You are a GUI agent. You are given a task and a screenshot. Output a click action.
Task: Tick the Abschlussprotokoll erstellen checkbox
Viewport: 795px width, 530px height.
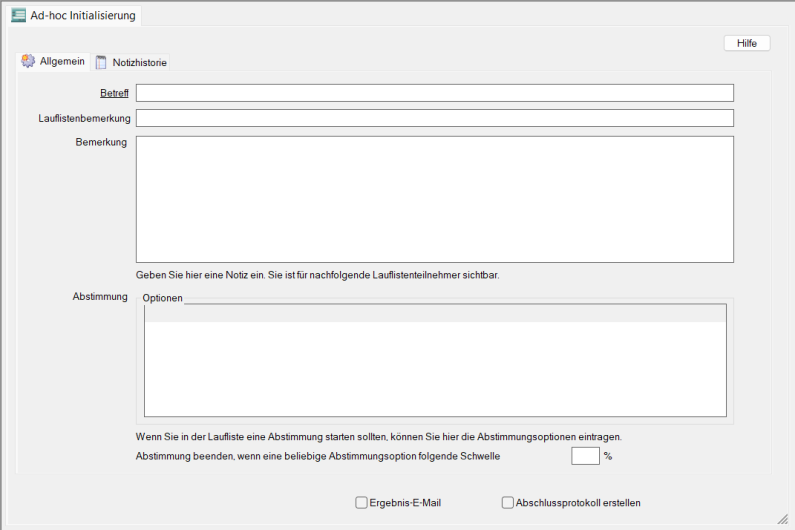click(x=508, y=503)
